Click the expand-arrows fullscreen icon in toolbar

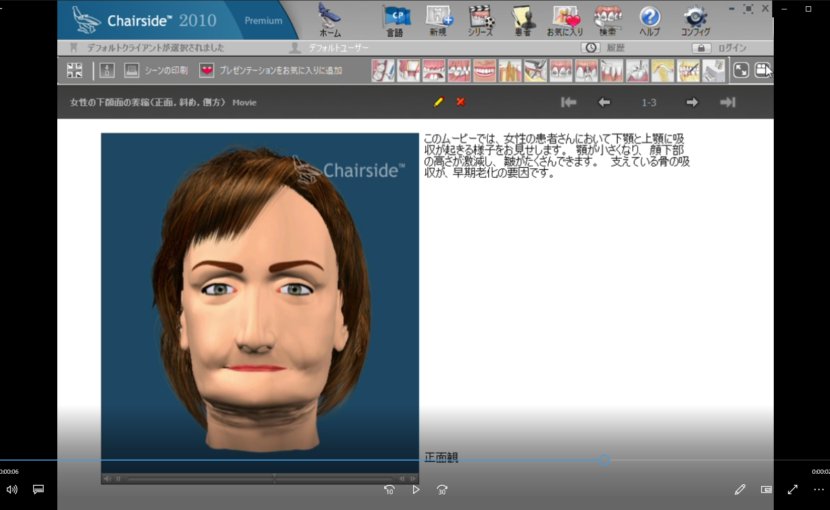point(741,70)
